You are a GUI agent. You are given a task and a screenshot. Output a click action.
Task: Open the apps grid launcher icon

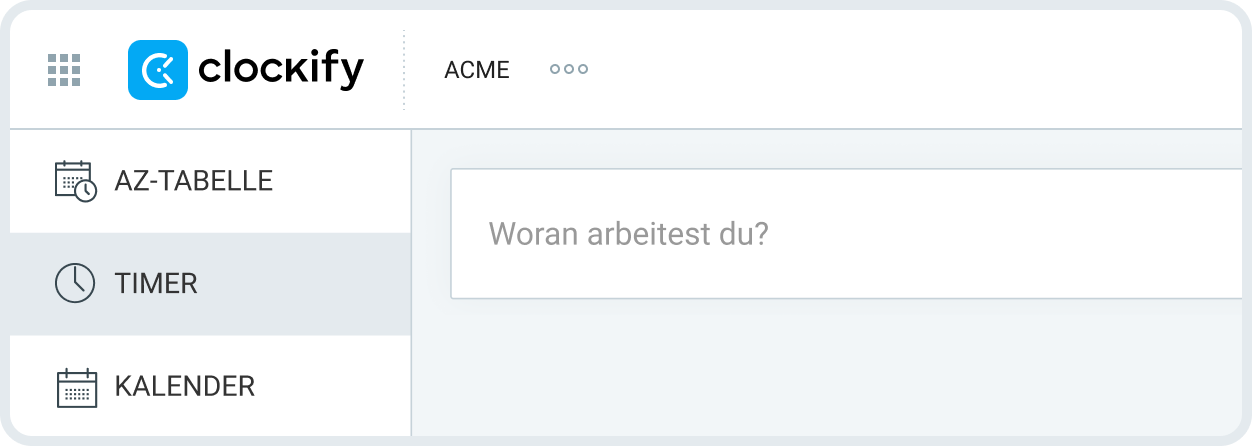[64, 70]
